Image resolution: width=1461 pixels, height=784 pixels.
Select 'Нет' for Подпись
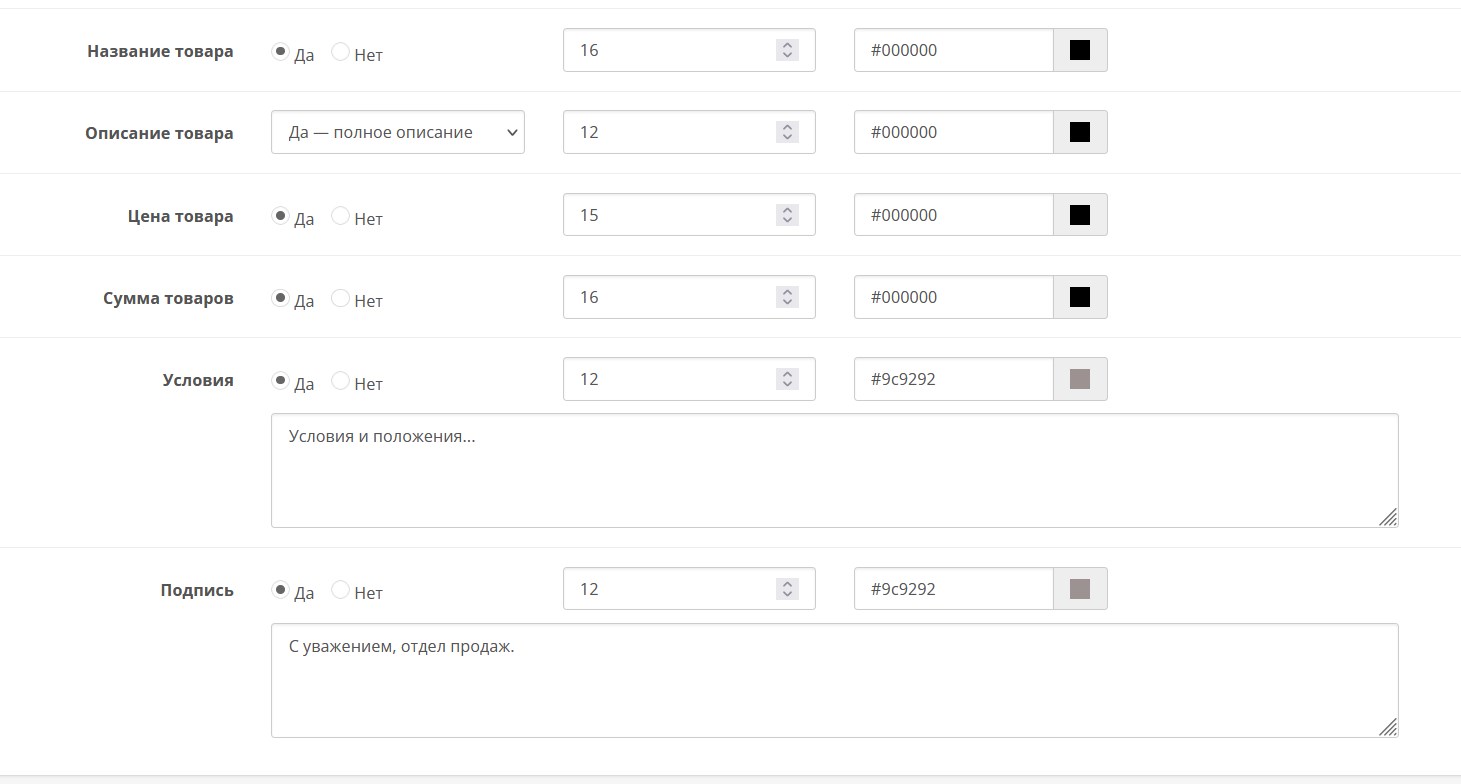[340, 589]
